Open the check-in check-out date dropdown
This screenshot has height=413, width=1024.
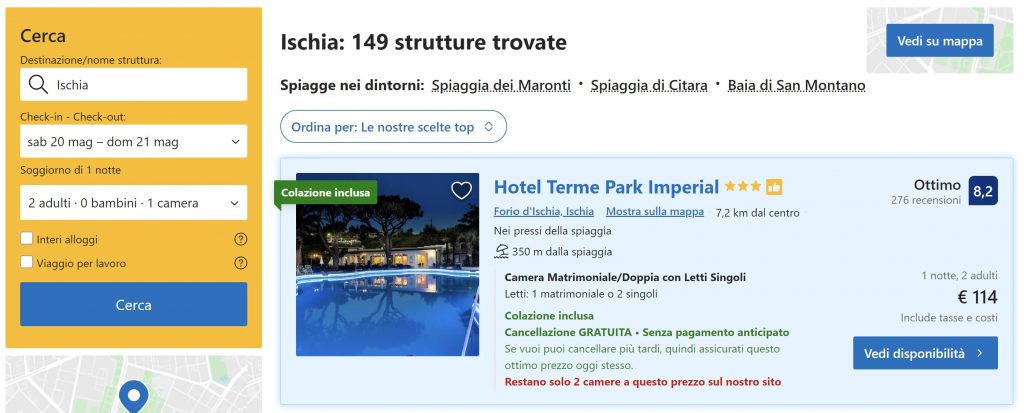pos(133,142)
